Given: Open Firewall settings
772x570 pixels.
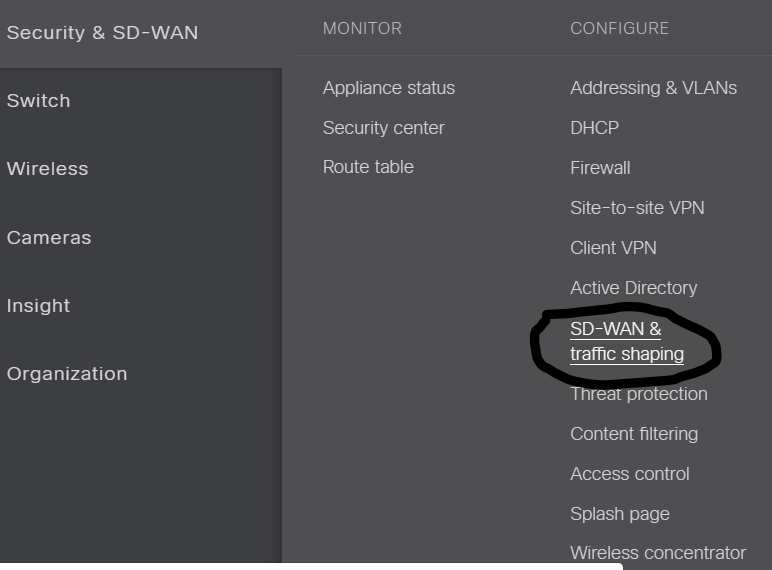Looking at the screenshot, I should click(600, 168).
